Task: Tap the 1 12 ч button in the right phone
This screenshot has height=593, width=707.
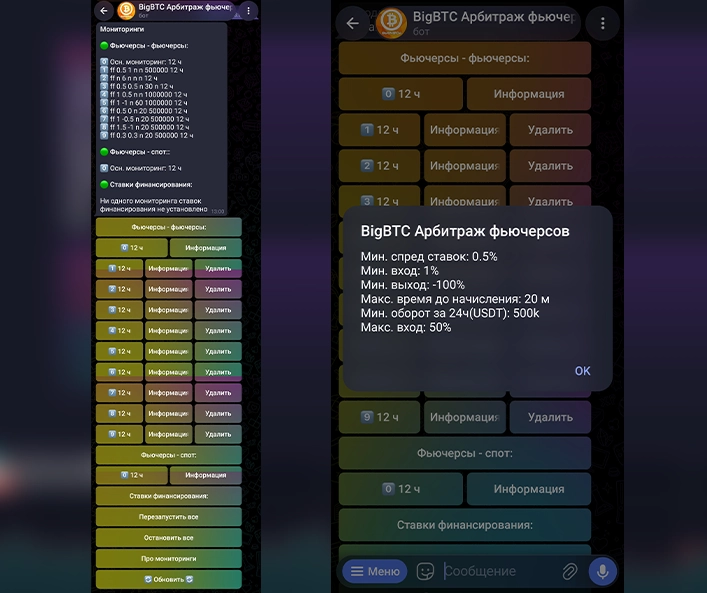Action: (380, 130)
